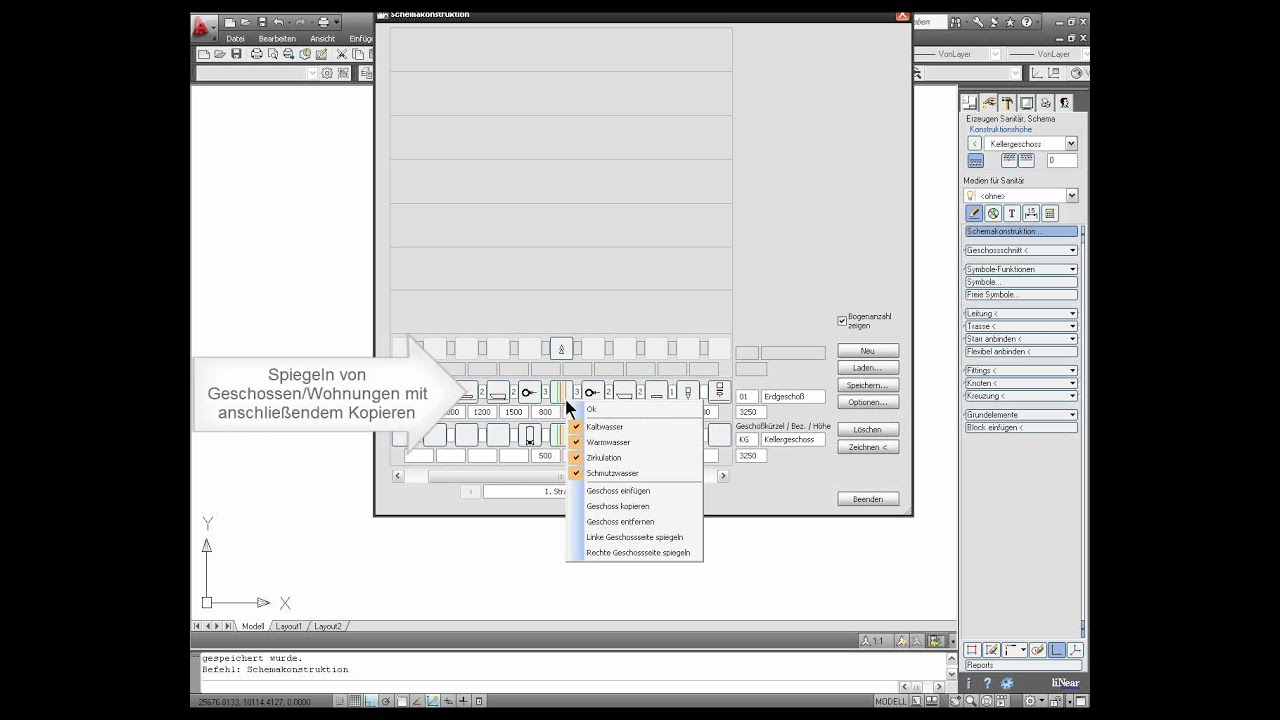1280x720 pixels.
Task: Click the Laden... button
Action: tap(868, 368)
